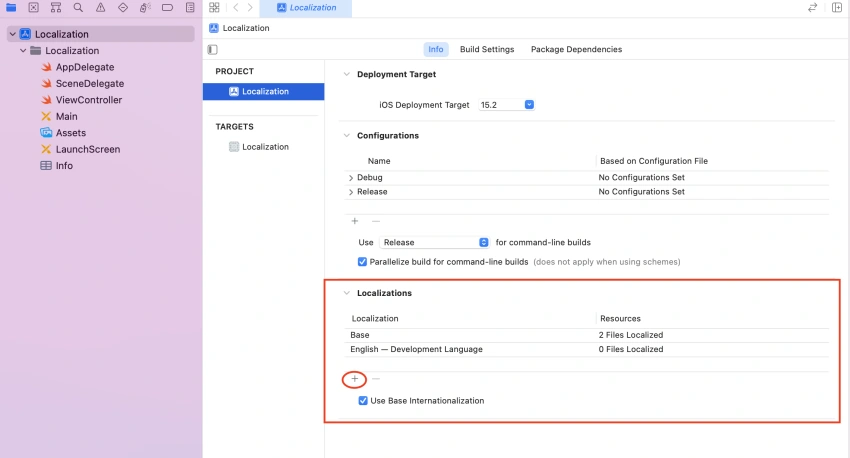Open the Issue navigator warning icon
Viewport: 850px width, 458px height.
(x=100, y=8)
